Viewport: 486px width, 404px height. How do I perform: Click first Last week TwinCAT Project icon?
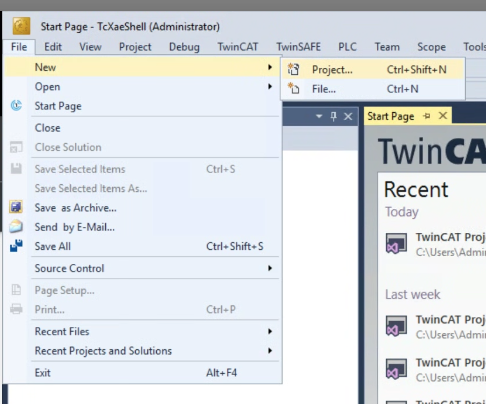pyautogui.click(x=396, y=326)
